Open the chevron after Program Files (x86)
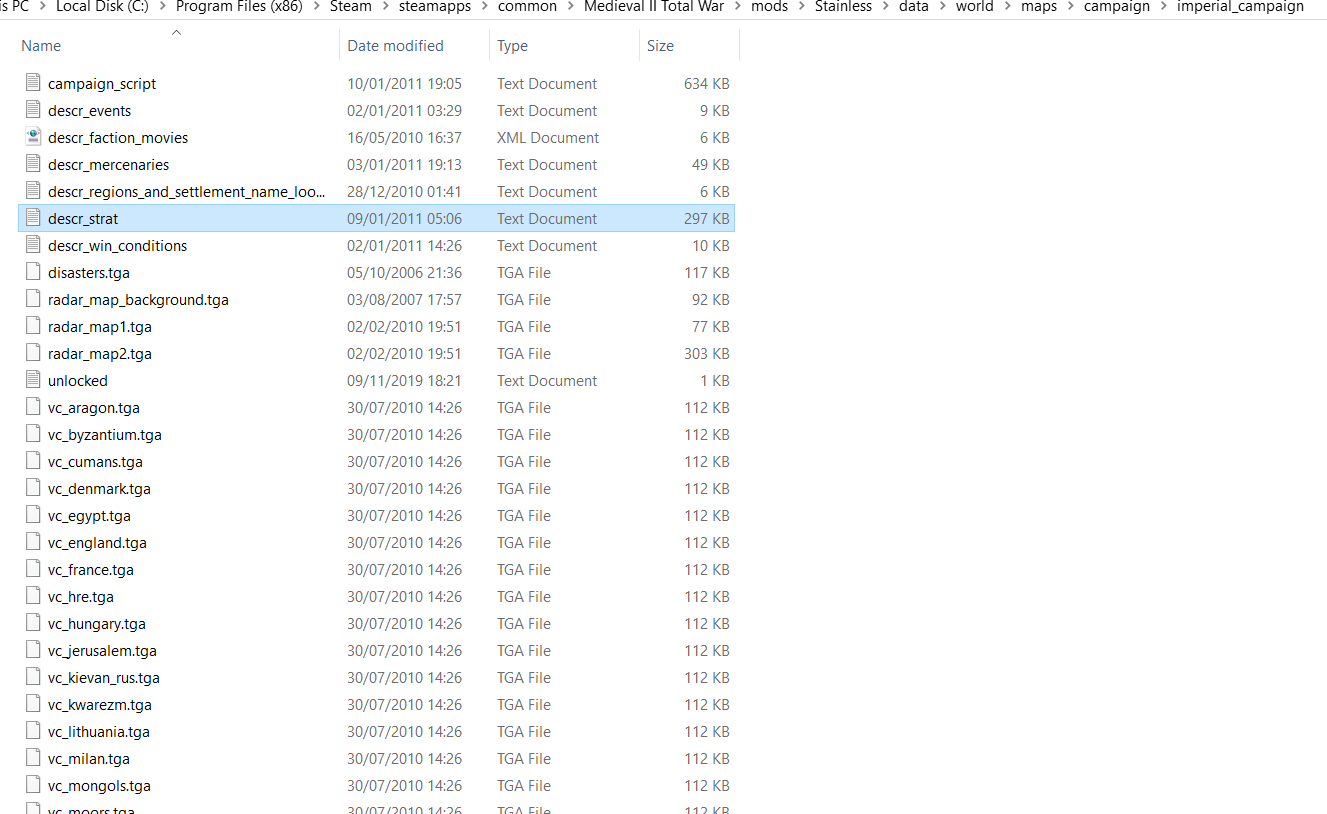Image resolution: width=1327 pixels, height=814 pixels. 317,7
